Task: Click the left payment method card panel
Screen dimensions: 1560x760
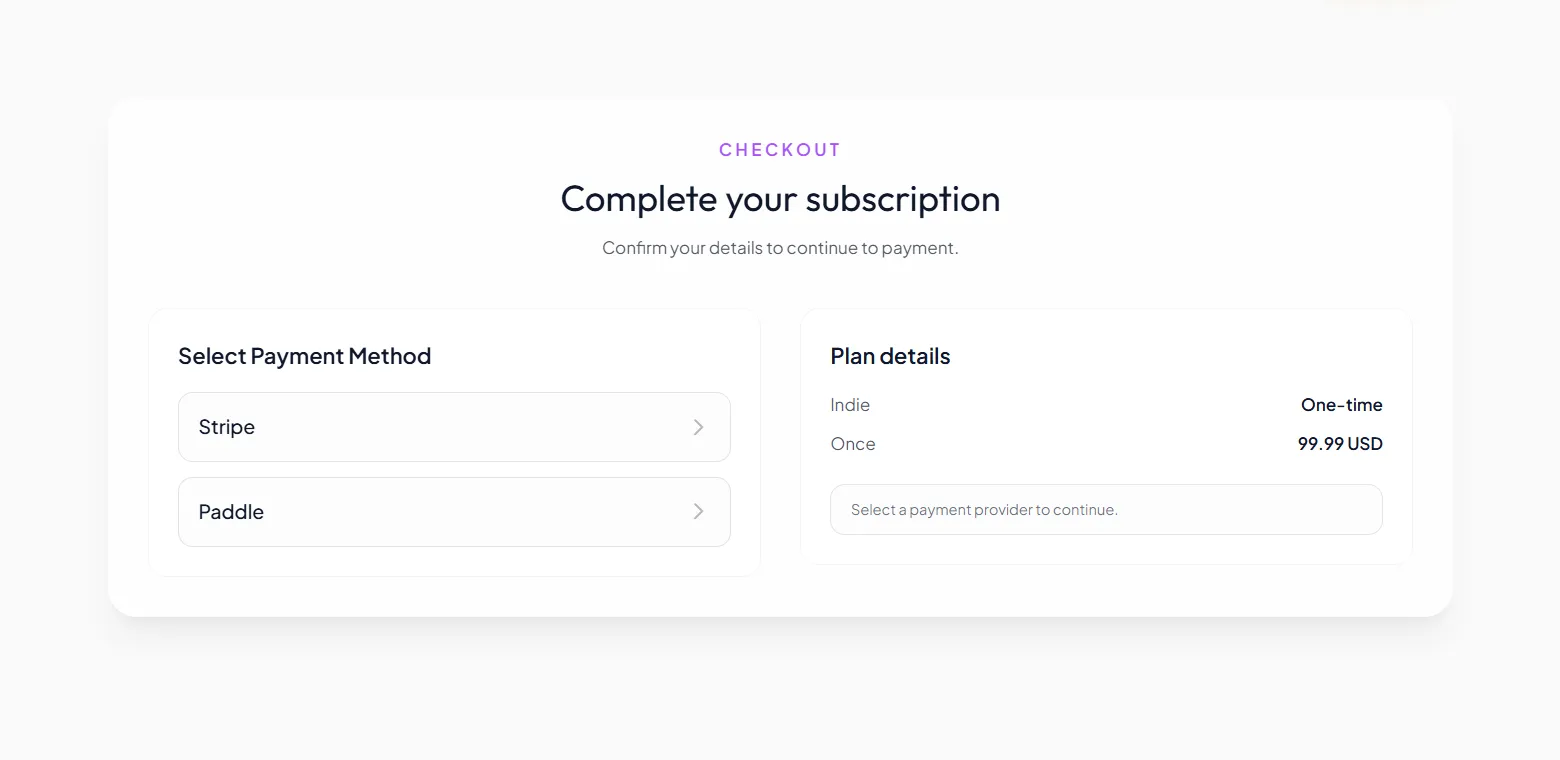Action: point(454,442)
